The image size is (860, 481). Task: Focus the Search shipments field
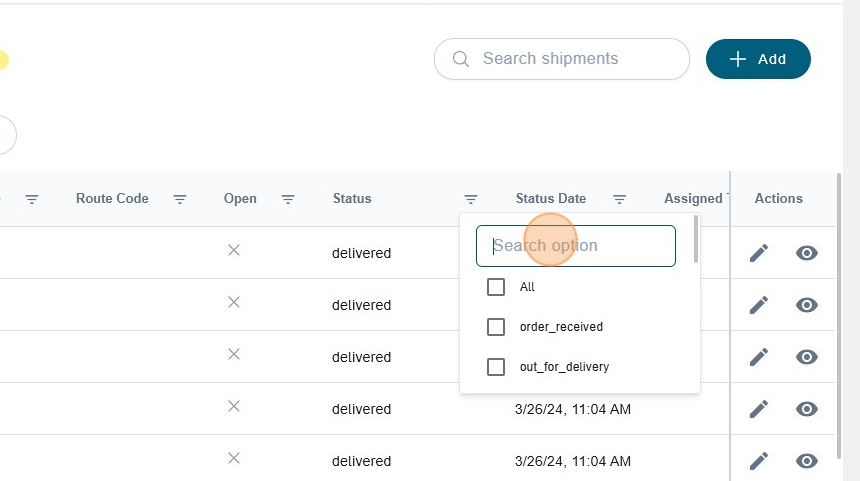pos(575,59)
